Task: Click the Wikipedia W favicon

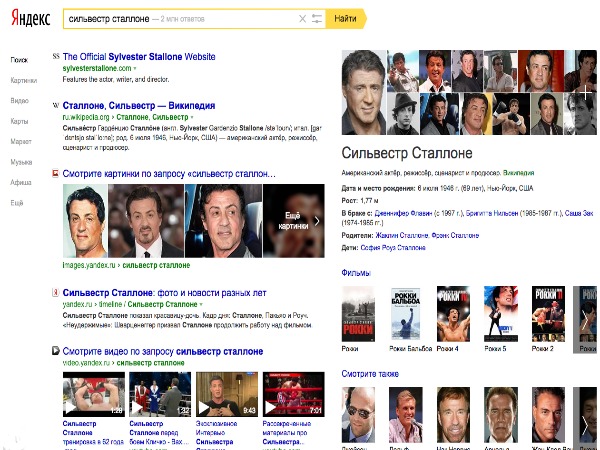Action: (x=56, y=105)
